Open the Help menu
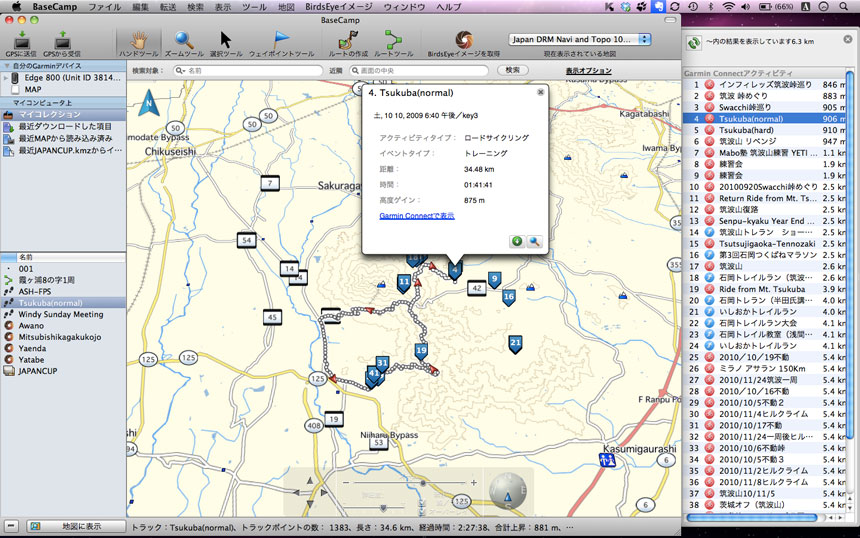The image size is (860, 538). click(x=448, y=7)
